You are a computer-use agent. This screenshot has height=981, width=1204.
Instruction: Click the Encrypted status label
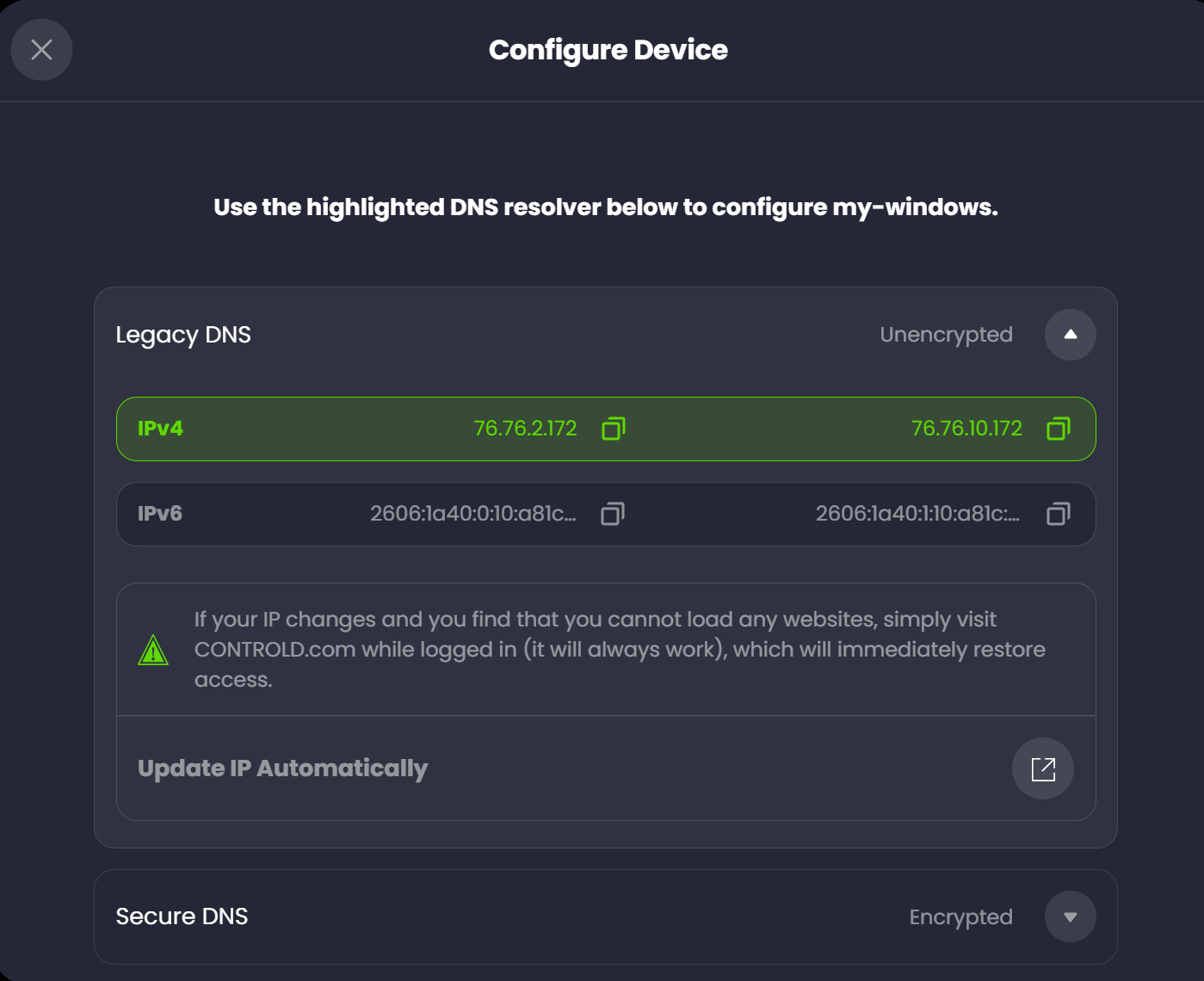960,917
